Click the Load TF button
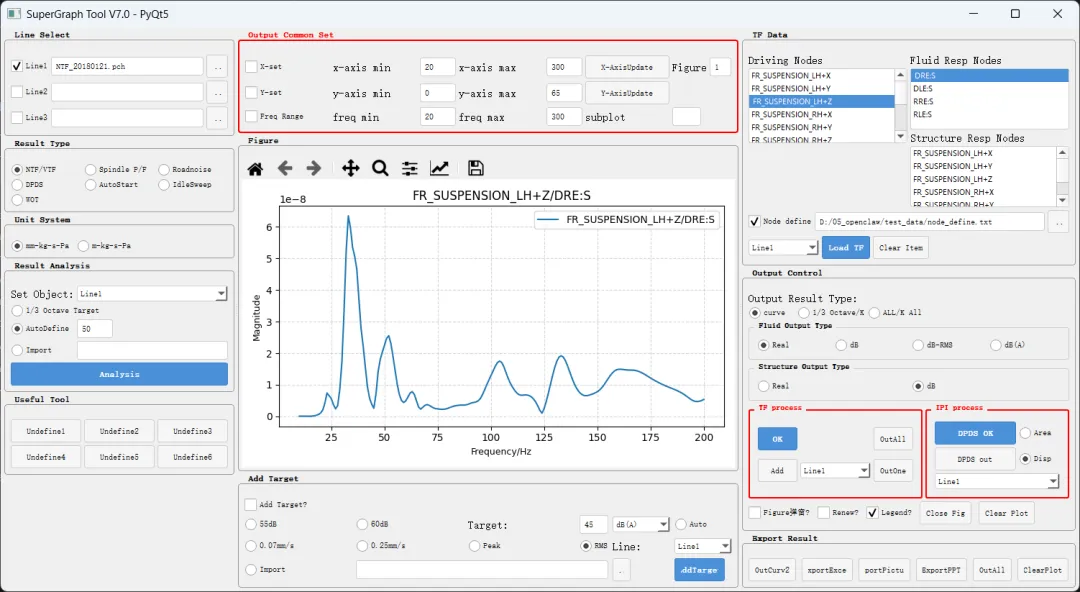This screenshot has height=592, width=1080. [x=846, y=247]
